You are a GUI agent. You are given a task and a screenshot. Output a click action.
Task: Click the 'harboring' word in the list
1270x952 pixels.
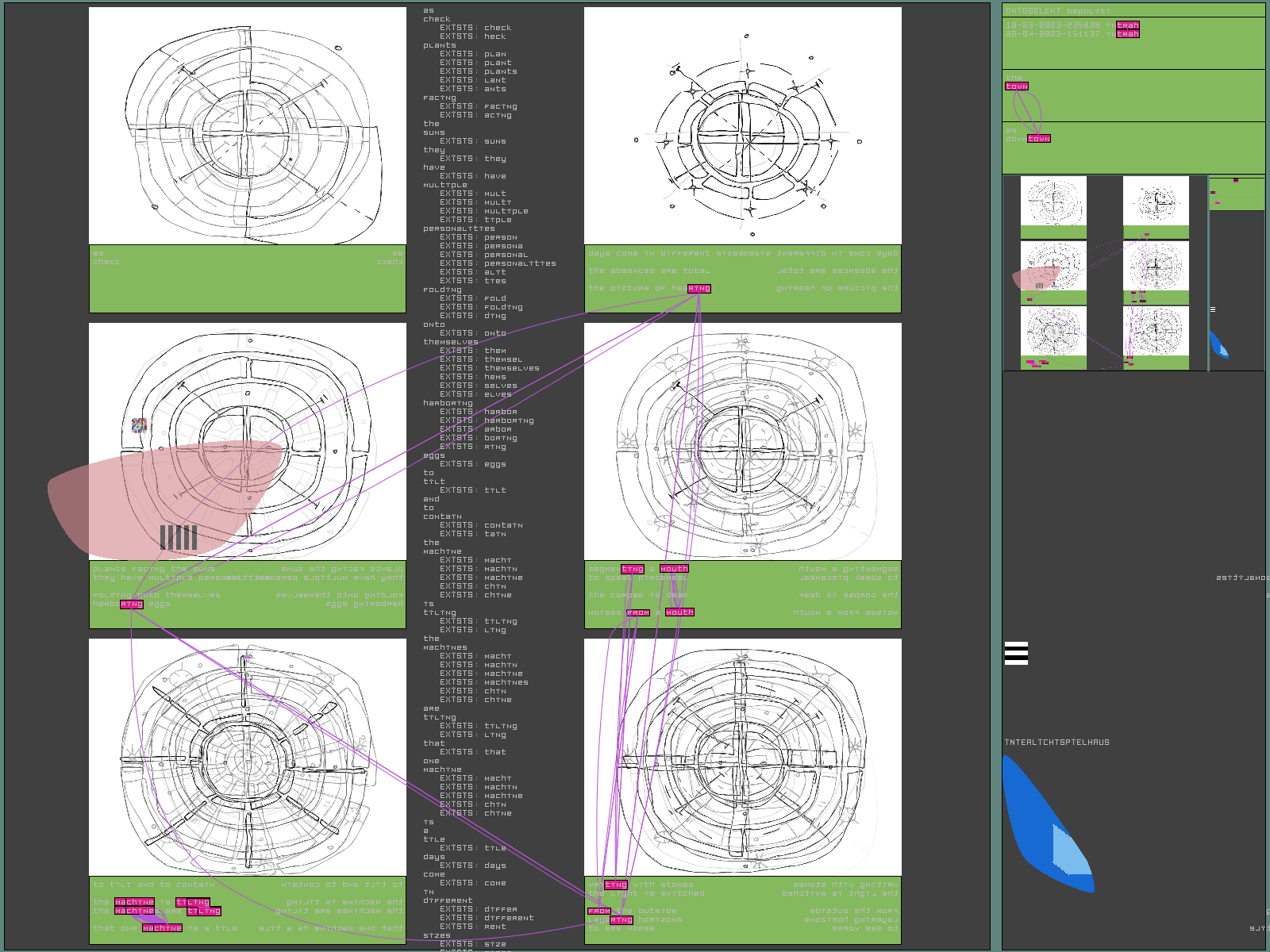pos(447,403)
